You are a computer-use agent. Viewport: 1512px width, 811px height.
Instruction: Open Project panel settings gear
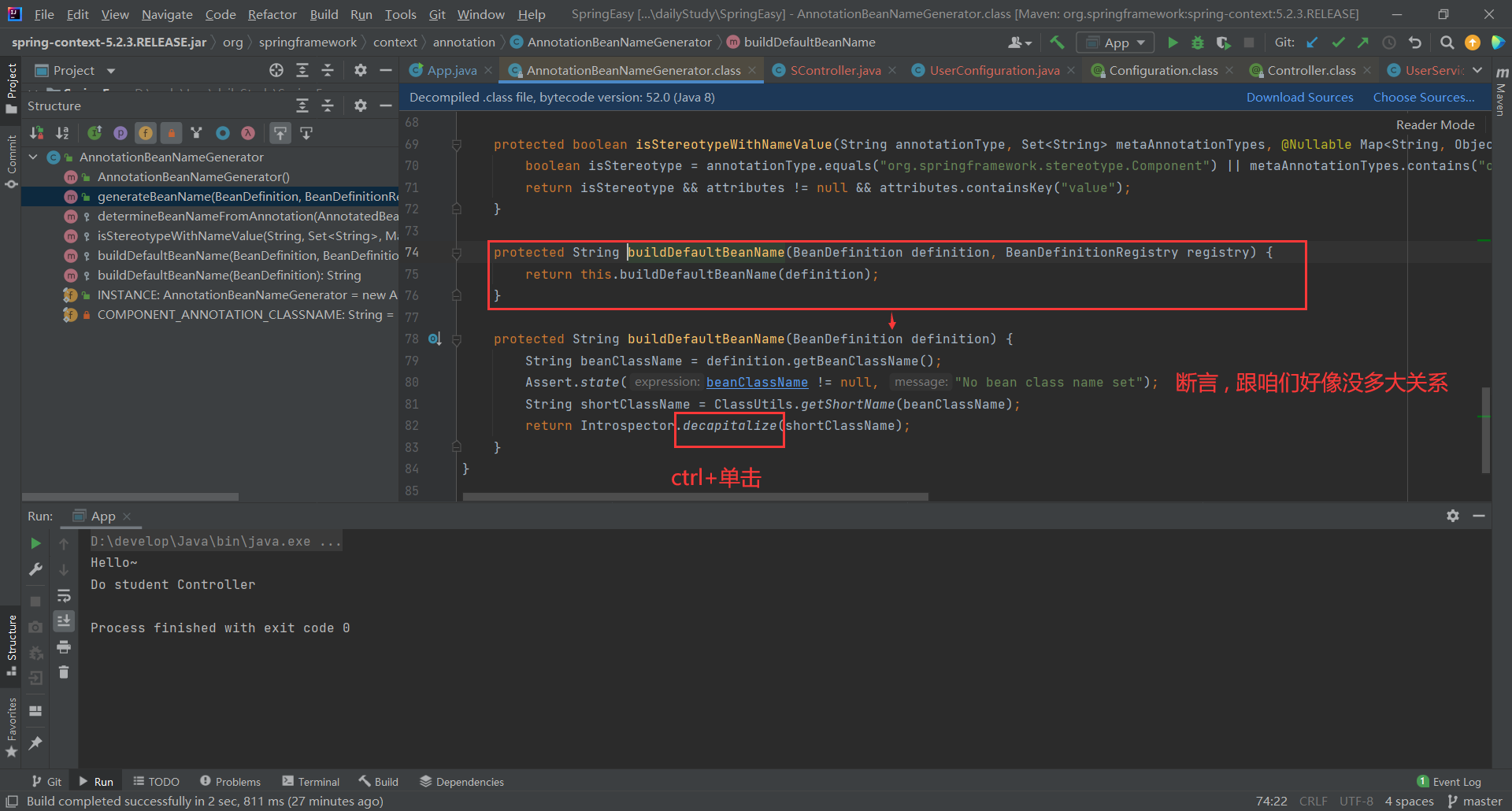(x=361, y=70)
